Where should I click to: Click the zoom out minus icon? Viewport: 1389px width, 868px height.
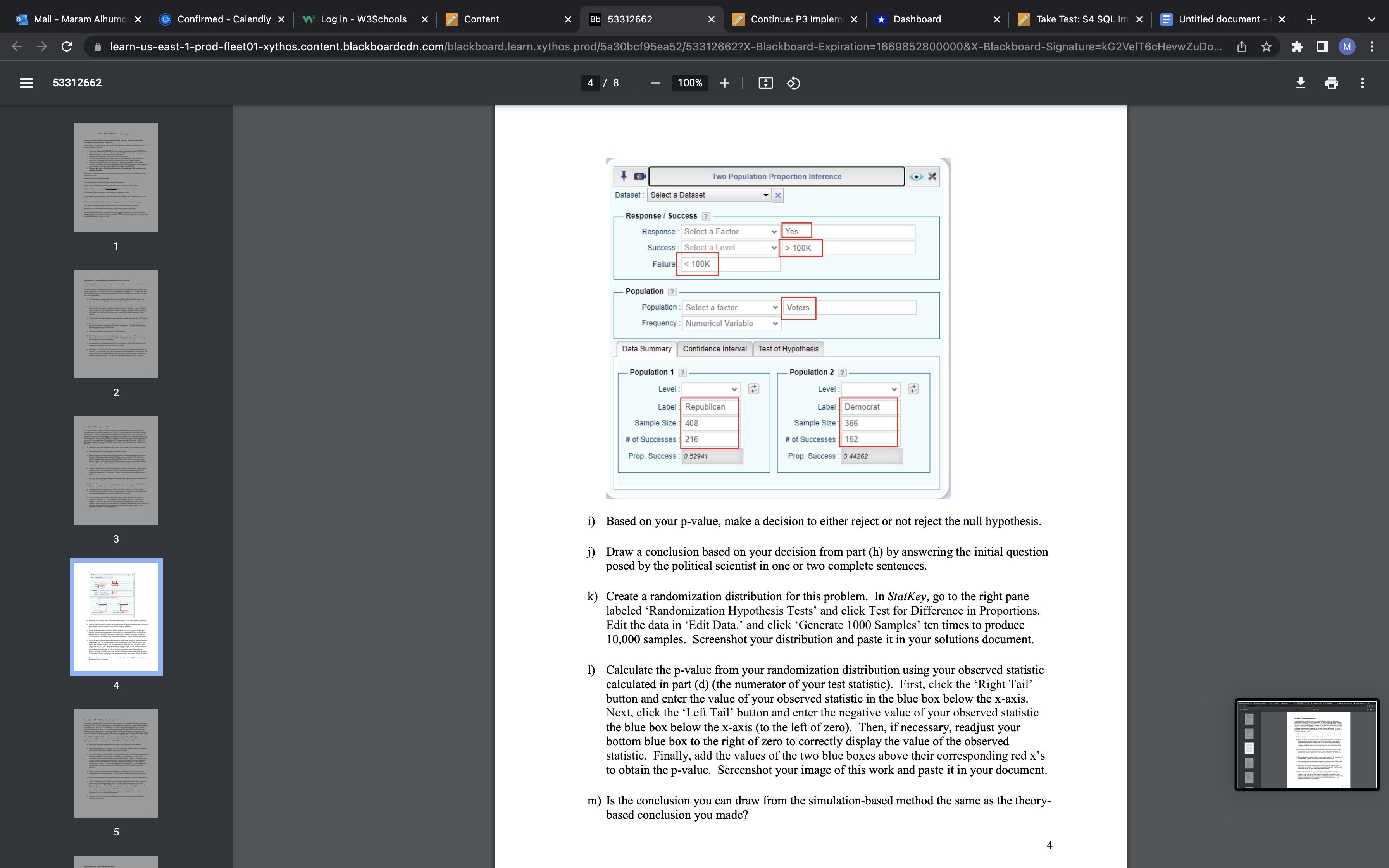655,83
